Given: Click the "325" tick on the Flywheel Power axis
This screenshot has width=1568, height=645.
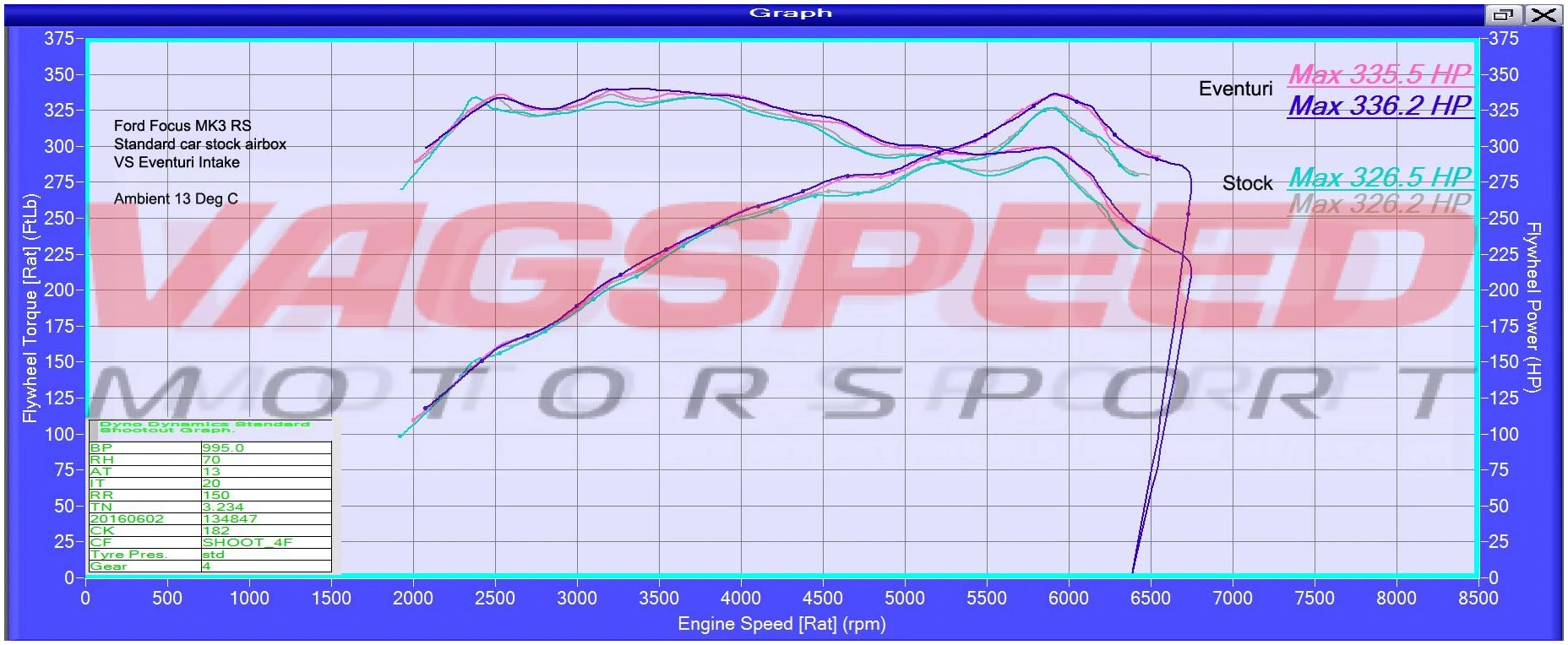Looking at the screenshot, I should coord(1504,111).
